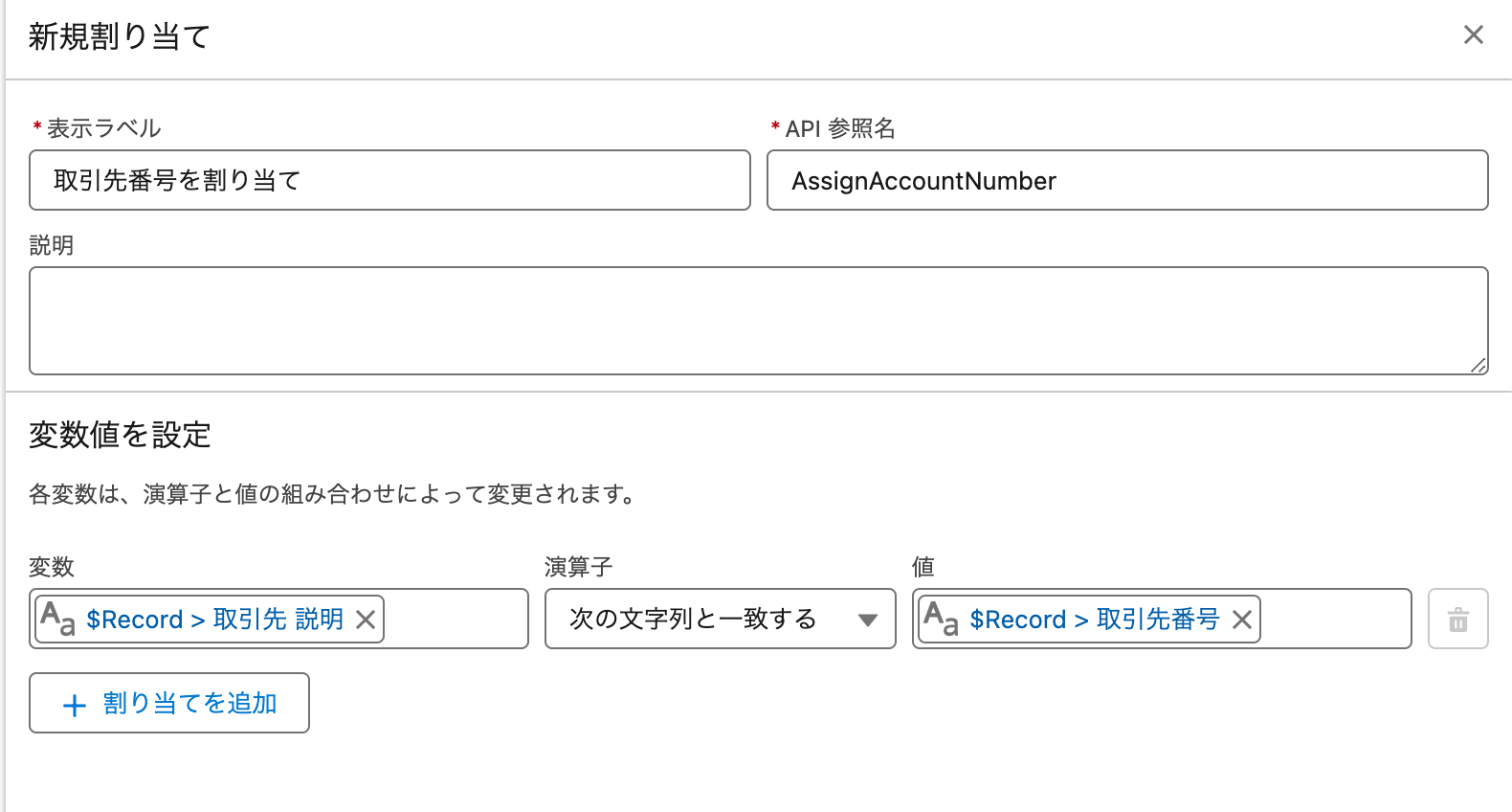Screen dimensions: 1512x812
Task: Click the text type icon in 変数 pill
Action: click(57, 619)
